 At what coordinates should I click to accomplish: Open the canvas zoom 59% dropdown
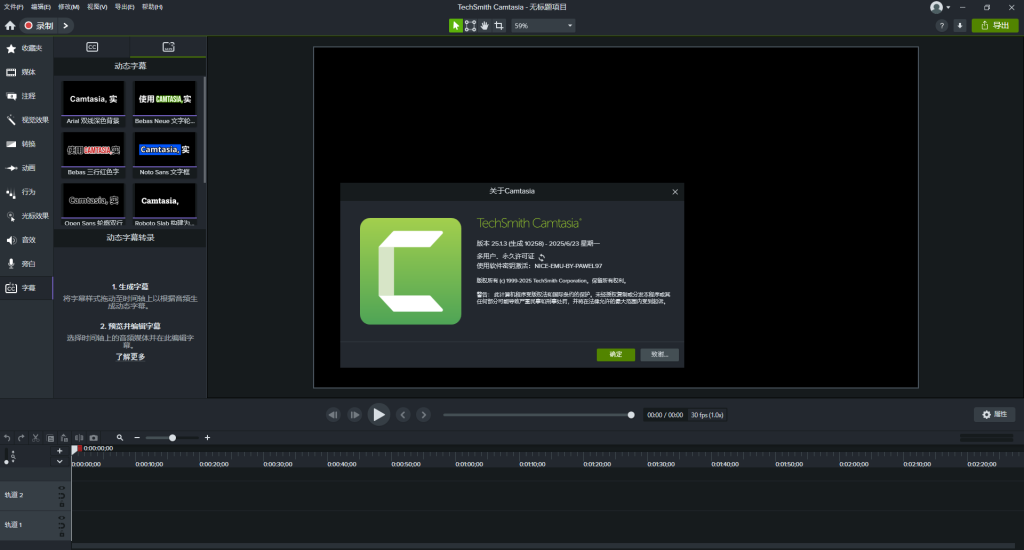543,25
